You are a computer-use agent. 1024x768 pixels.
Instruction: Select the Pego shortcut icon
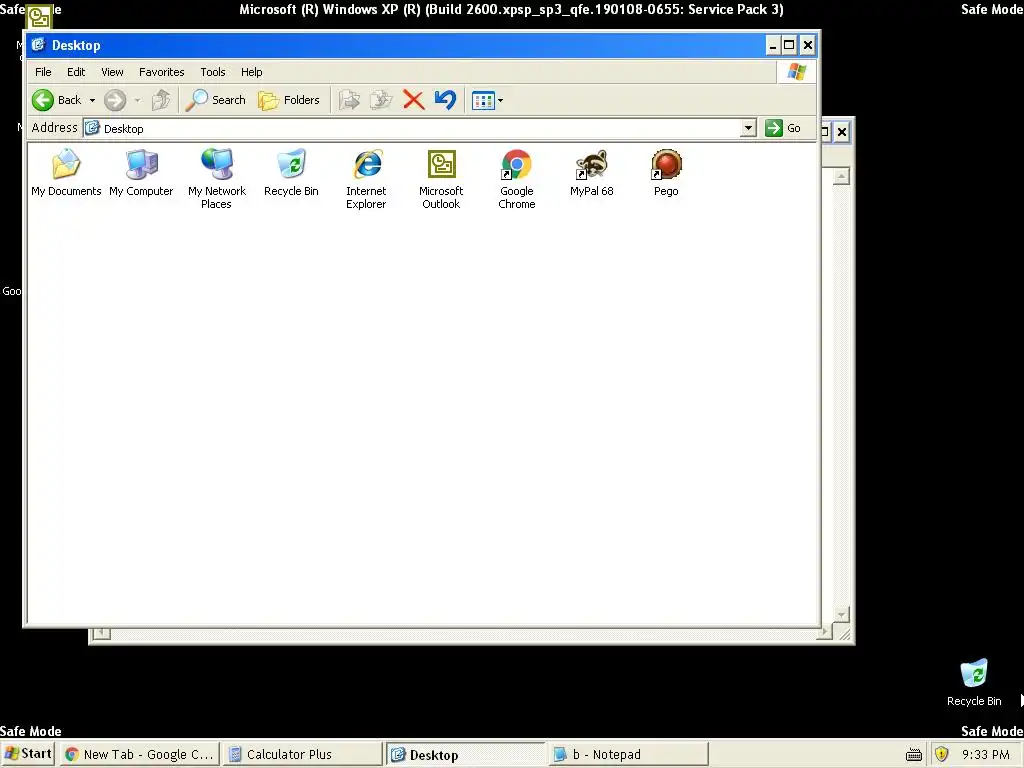click(666, 173)
